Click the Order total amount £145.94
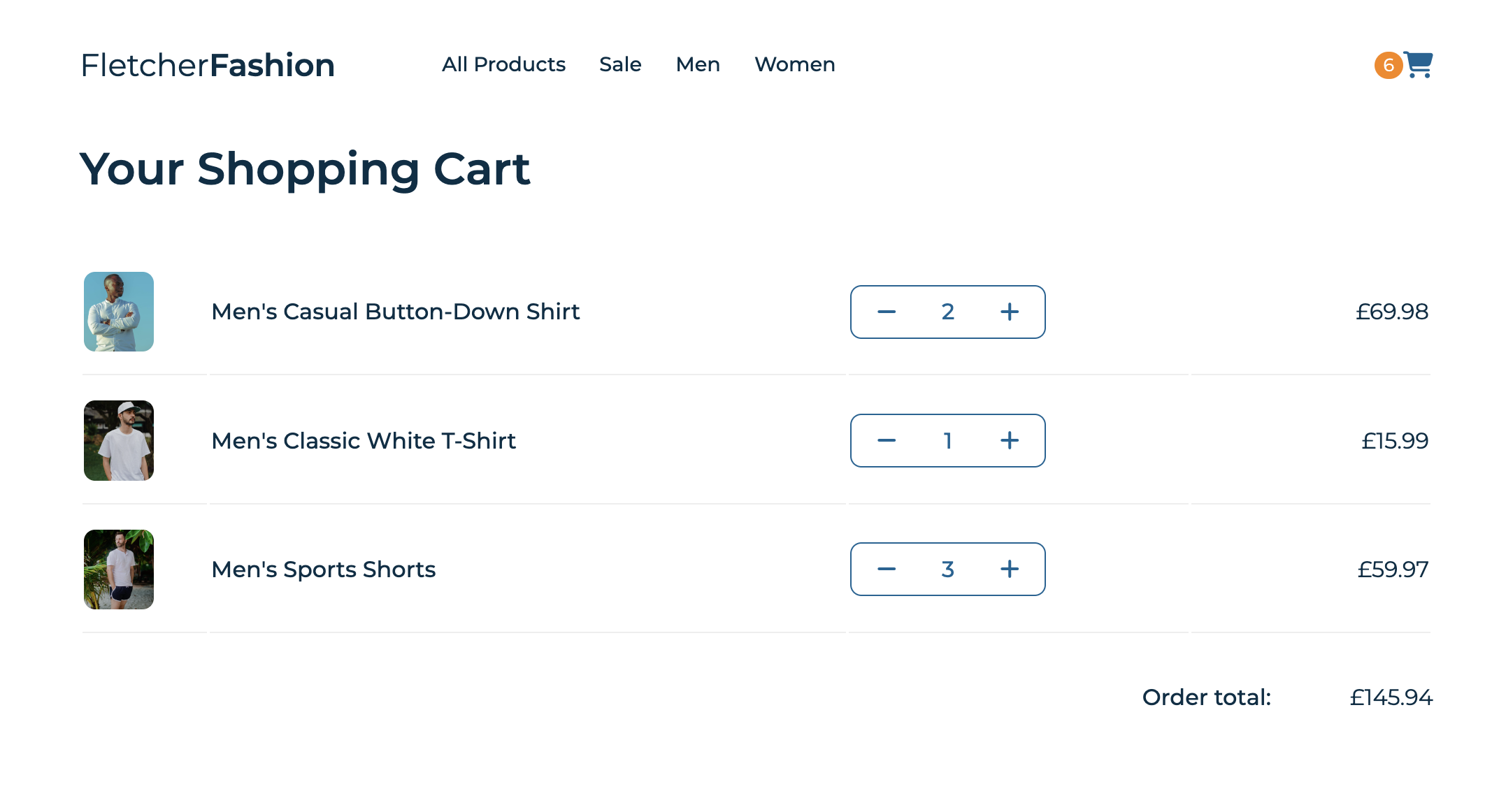This screenshot has width=1499, height=812. coord(1390,697)
